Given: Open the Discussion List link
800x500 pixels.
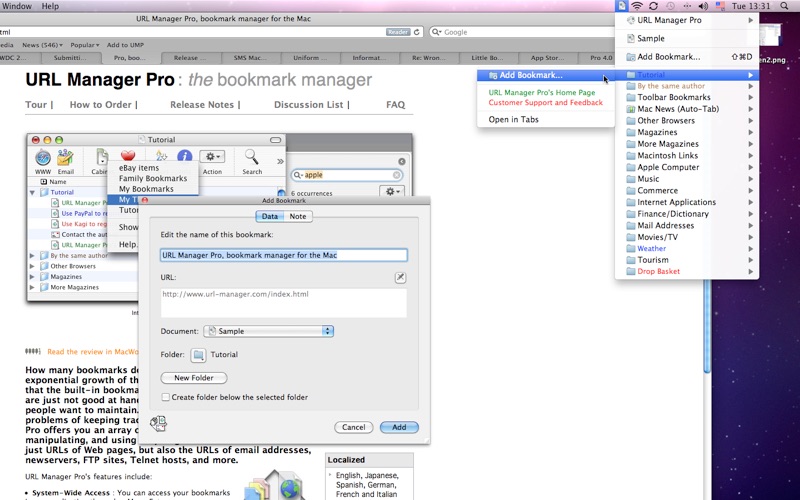Looking at the screenshot, I should click(x=309, y=105).
